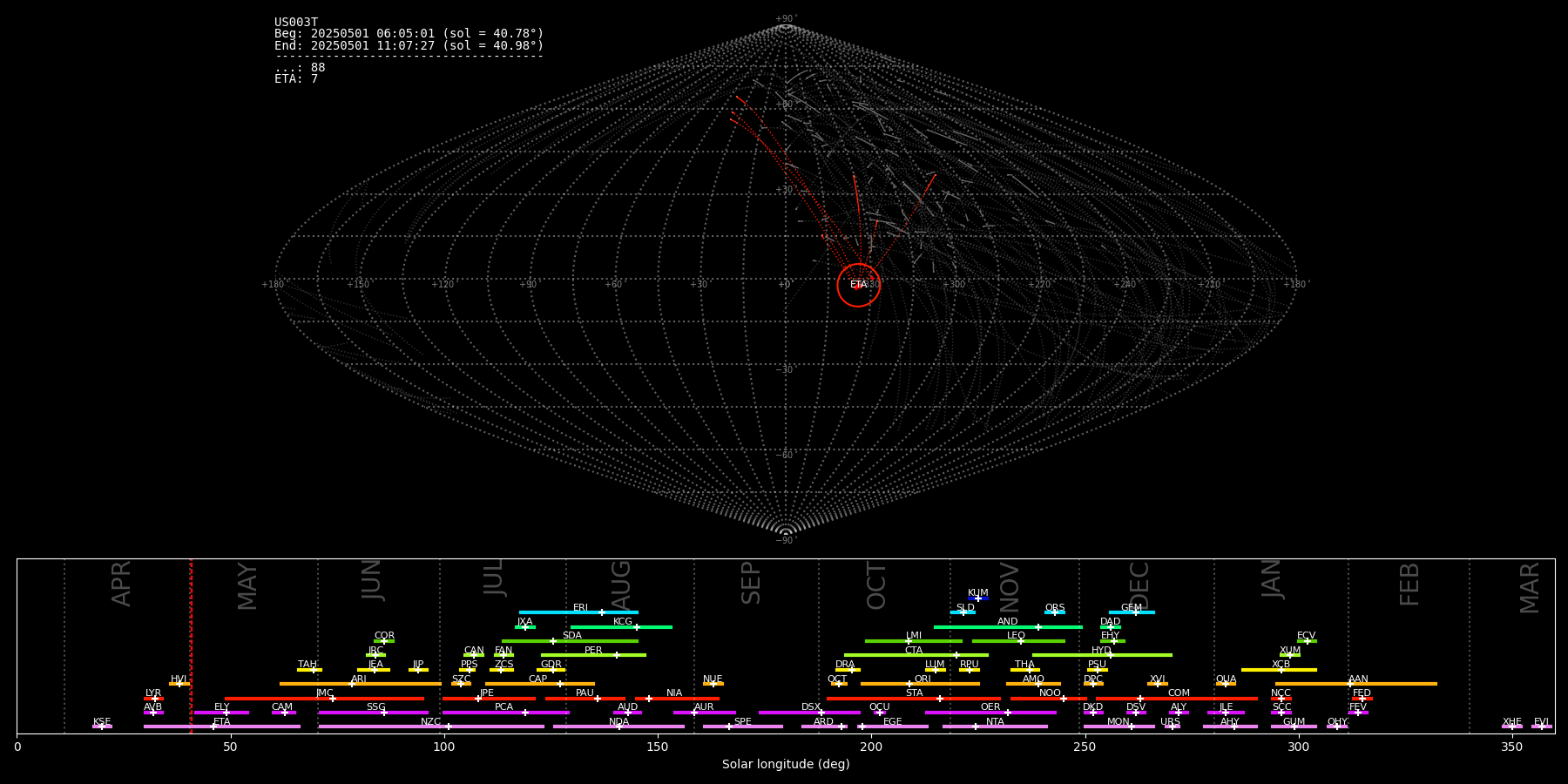Click the NOV month label

[x=1010, y=586]
